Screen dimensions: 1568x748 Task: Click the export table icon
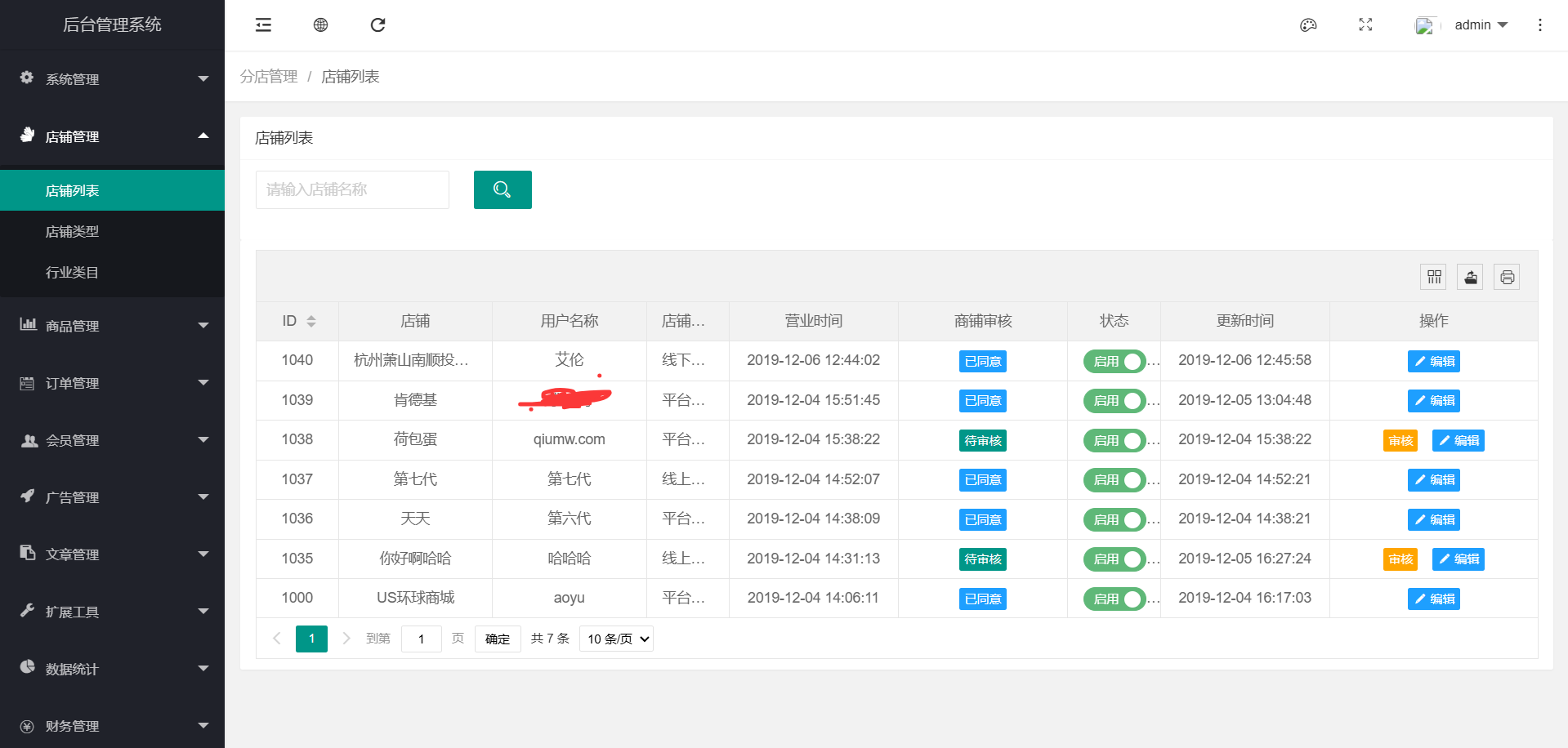pyautogui.click(x=1470, y=278)
